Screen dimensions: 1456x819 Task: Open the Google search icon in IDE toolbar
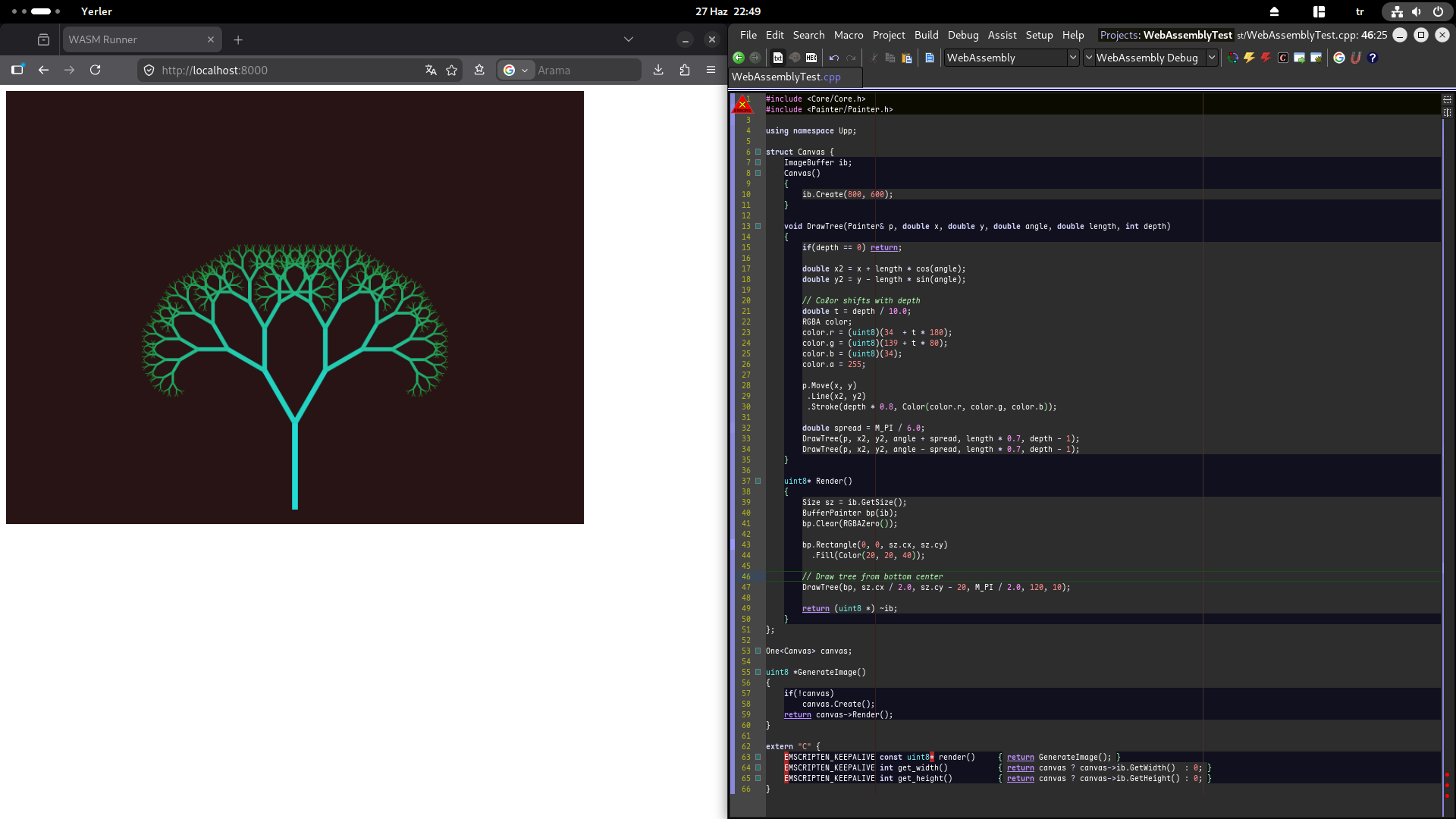coord(1339,58)
